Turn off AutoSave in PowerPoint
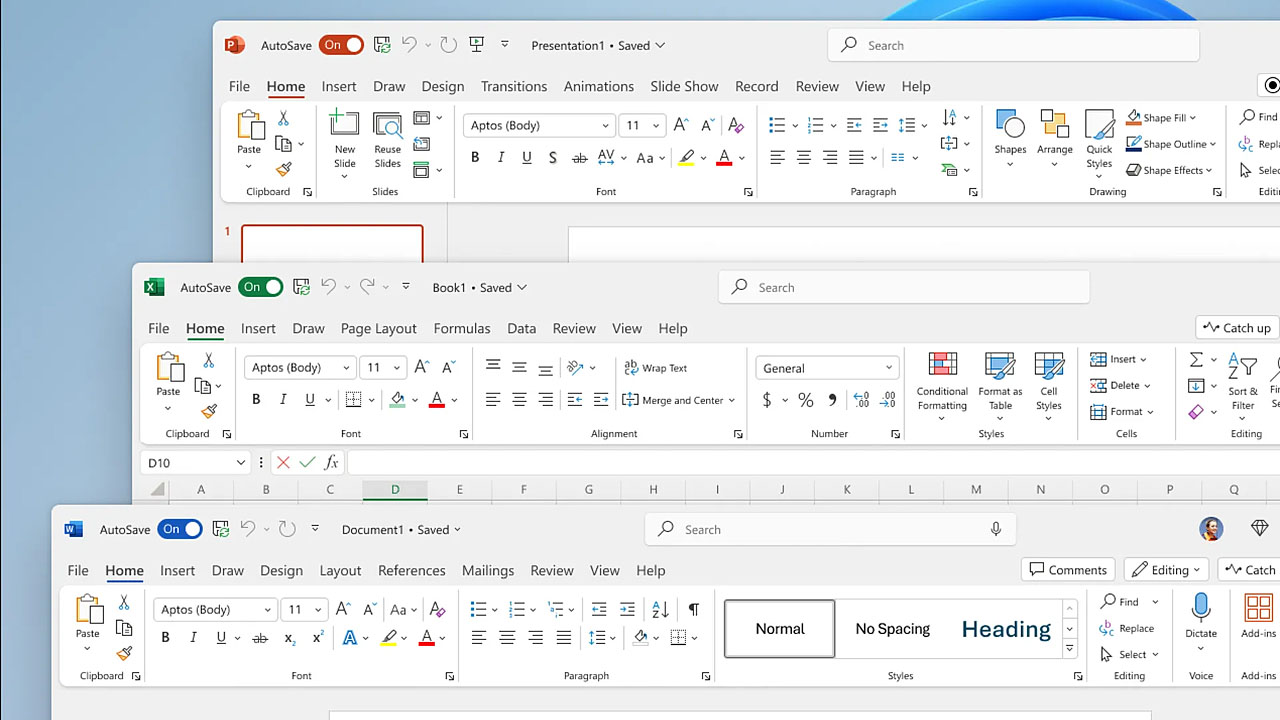This screenshot has height=720, width=1280. [341, 45]
